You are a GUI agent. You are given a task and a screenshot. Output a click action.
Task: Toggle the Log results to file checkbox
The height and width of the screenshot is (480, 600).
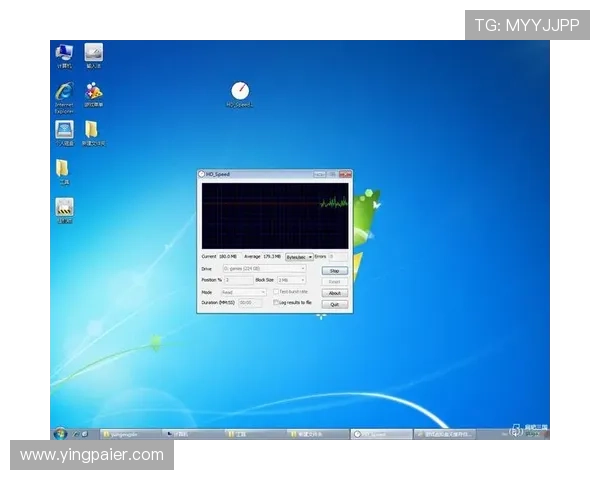pyautogui.click(x=276, y=302)
